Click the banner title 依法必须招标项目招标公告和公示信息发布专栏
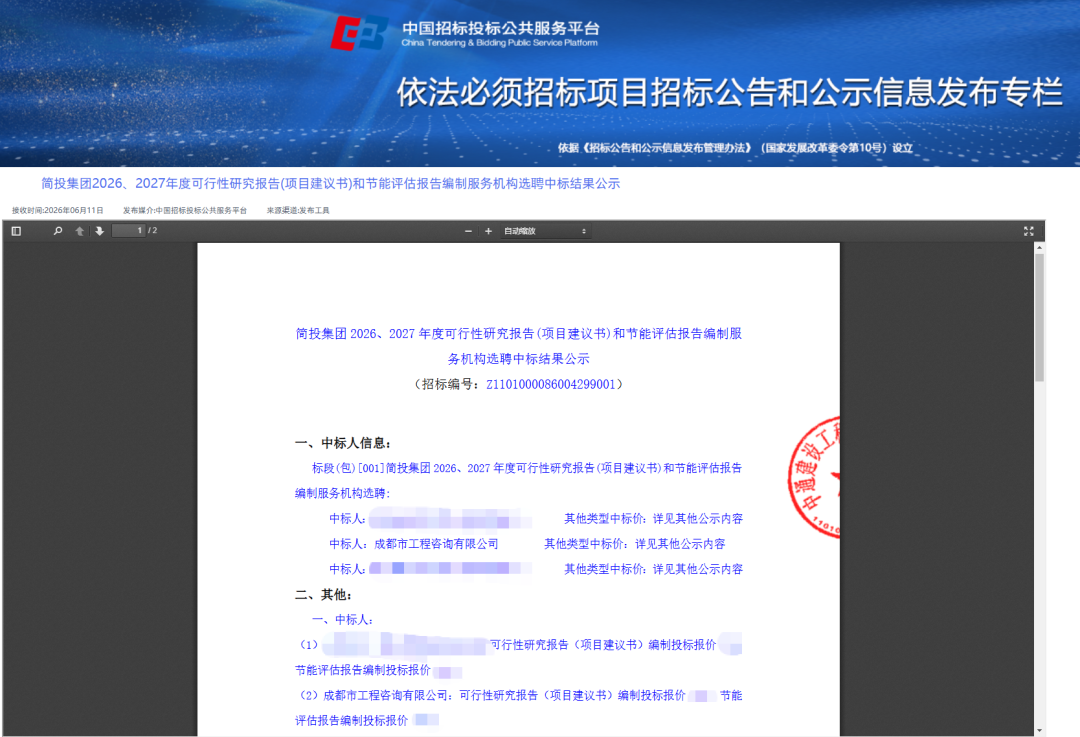Image resolution: width=1080 pixels, height=737 pixels. (730, 92)
